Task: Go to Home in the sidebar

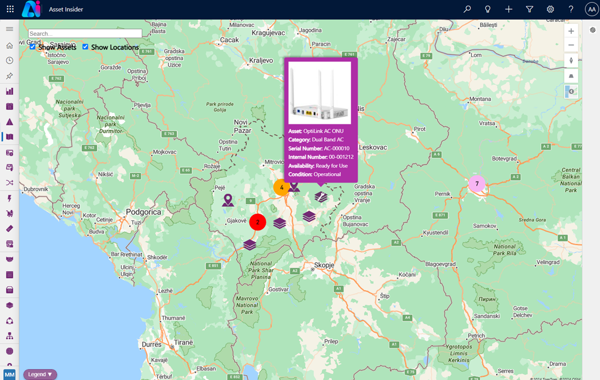Action: [x=10, y=46]
